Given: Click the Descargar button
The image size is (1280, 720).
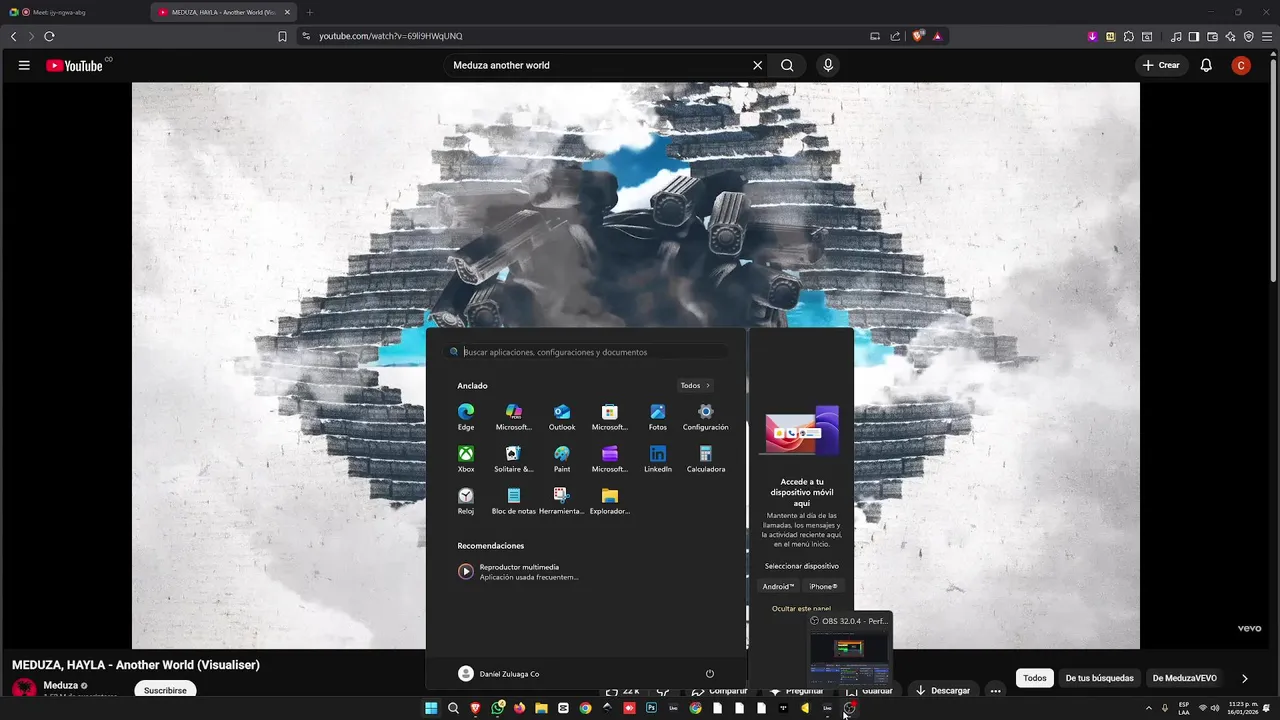Looking at the screenshot, I should point(943,690).
